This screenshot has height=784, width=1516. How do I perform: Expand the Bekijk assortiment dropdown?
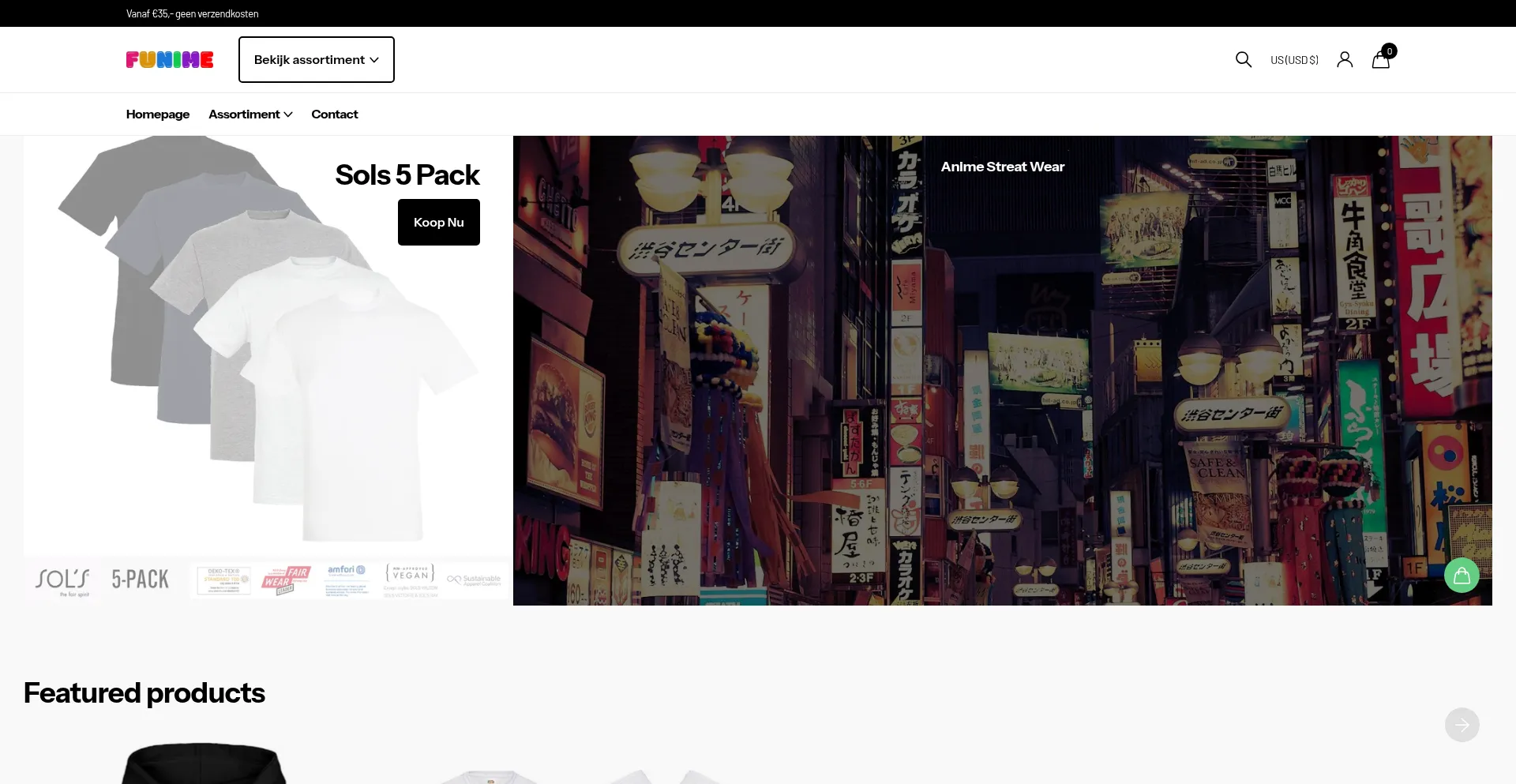pos(316,60)
